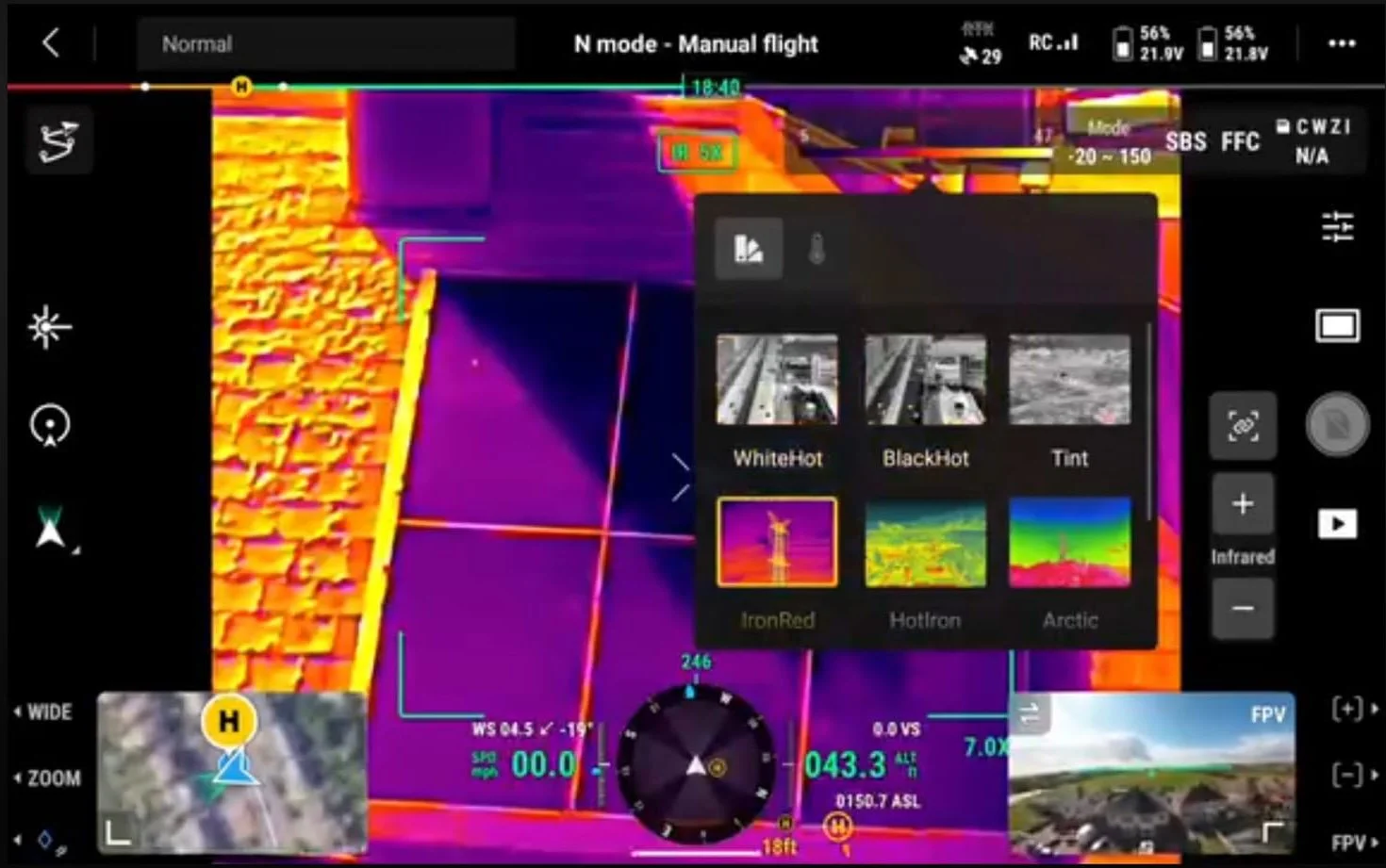Check the RTK satellite count icon
This screenshot has height=868, width=1386.
tap(981, 43)
